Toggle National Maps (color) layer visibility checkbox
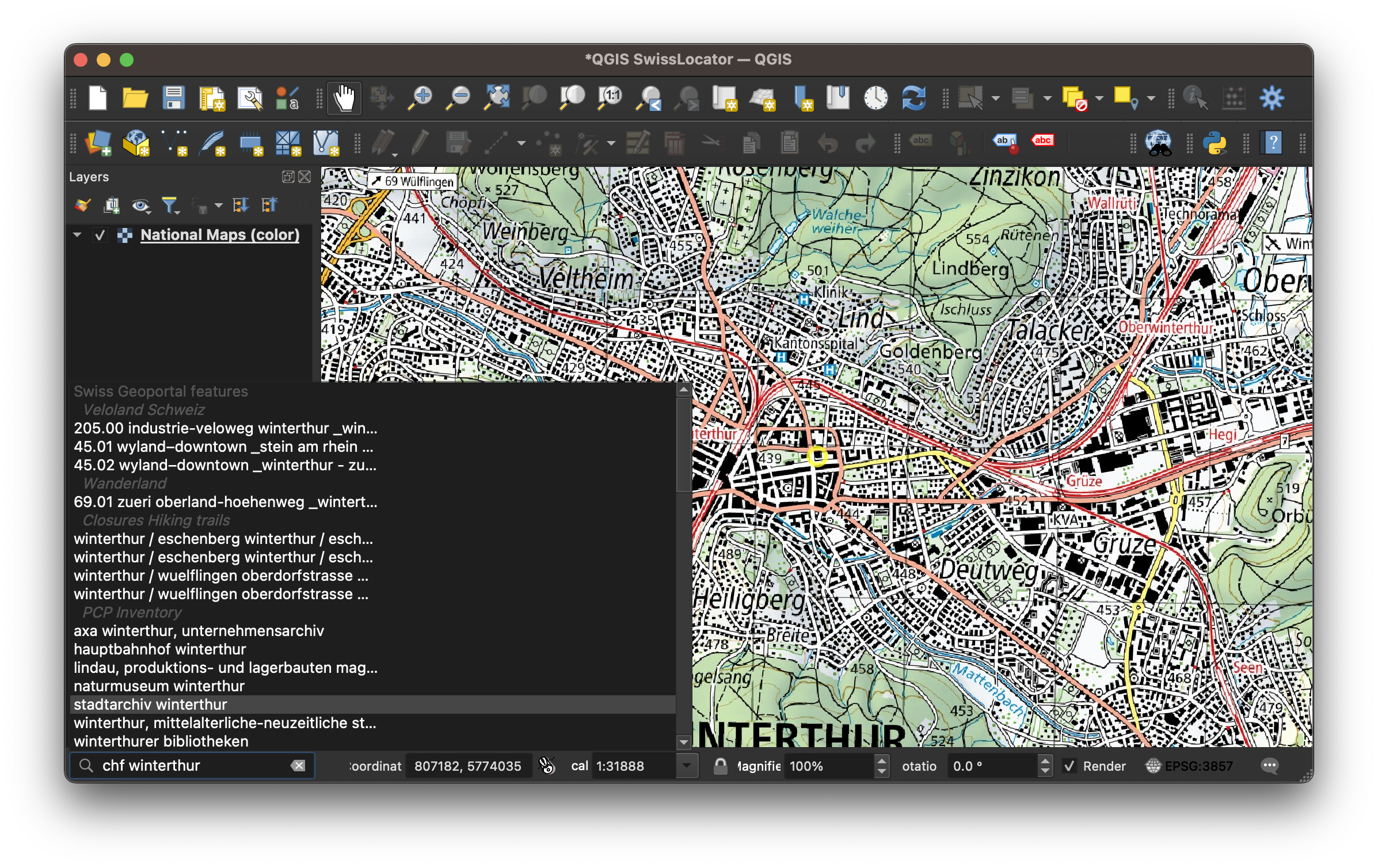Image resolution: width=1378 pixels, height=868 pixels. pyautogui.click(x=100, y=235)
